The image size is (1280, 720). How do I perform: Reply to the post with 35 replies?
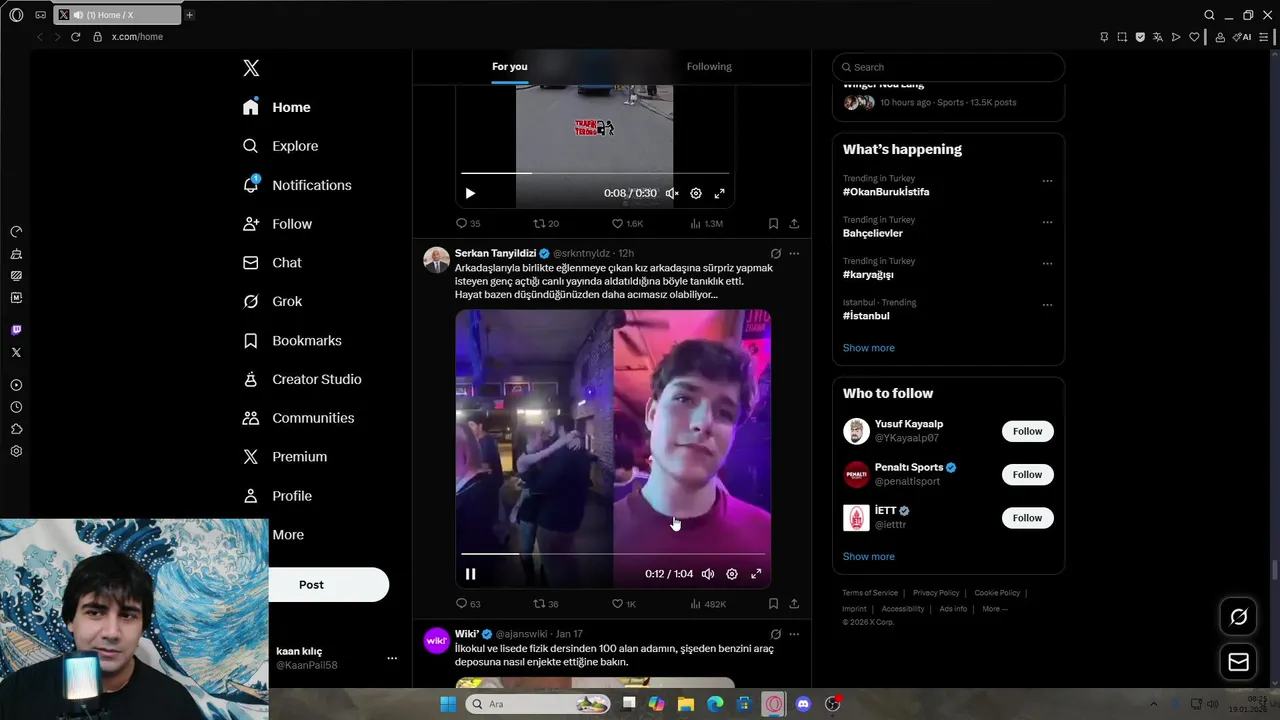pos(468,224)
